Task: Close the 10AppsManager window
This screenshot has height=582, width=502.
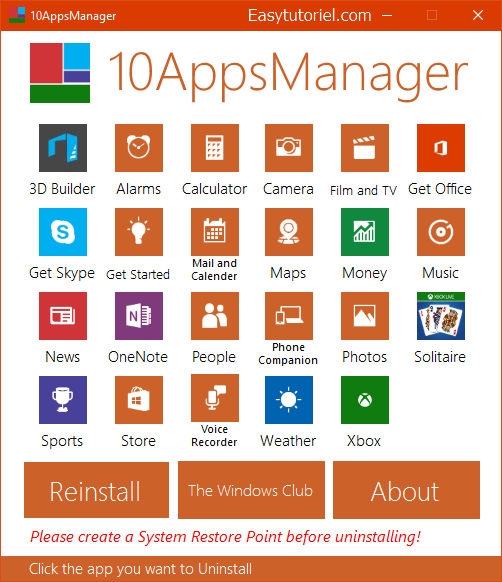Action: click(x=478, y=15)
